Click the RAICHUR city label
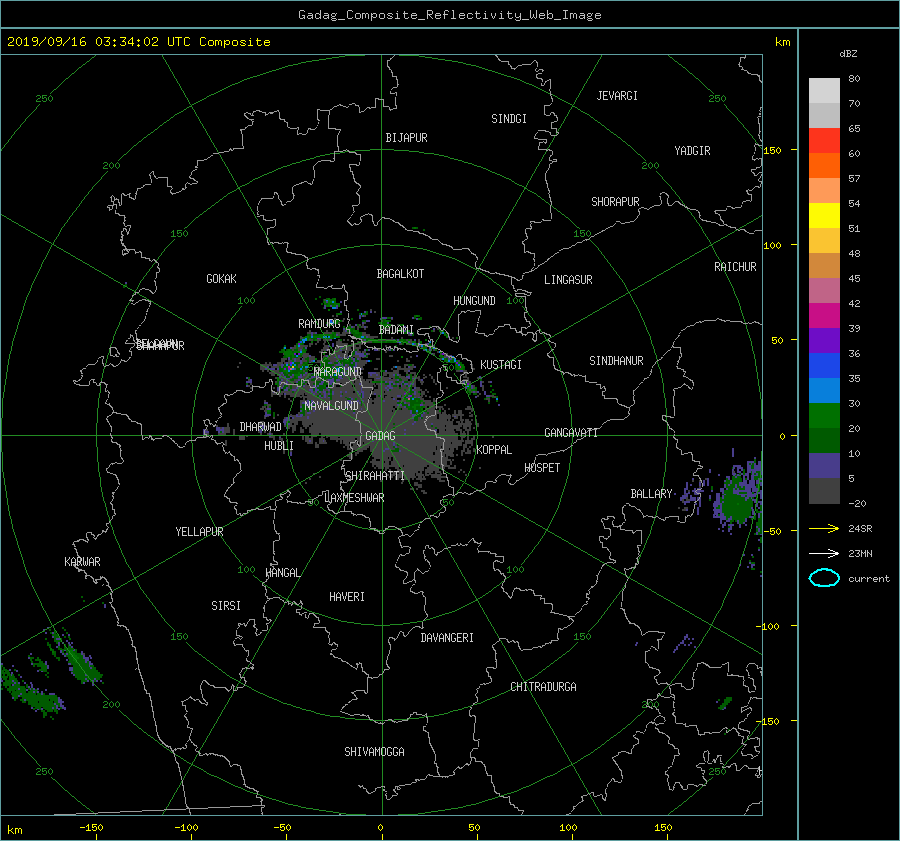The width and height of the screenshot is (900, 841). (x=735, y=267)
